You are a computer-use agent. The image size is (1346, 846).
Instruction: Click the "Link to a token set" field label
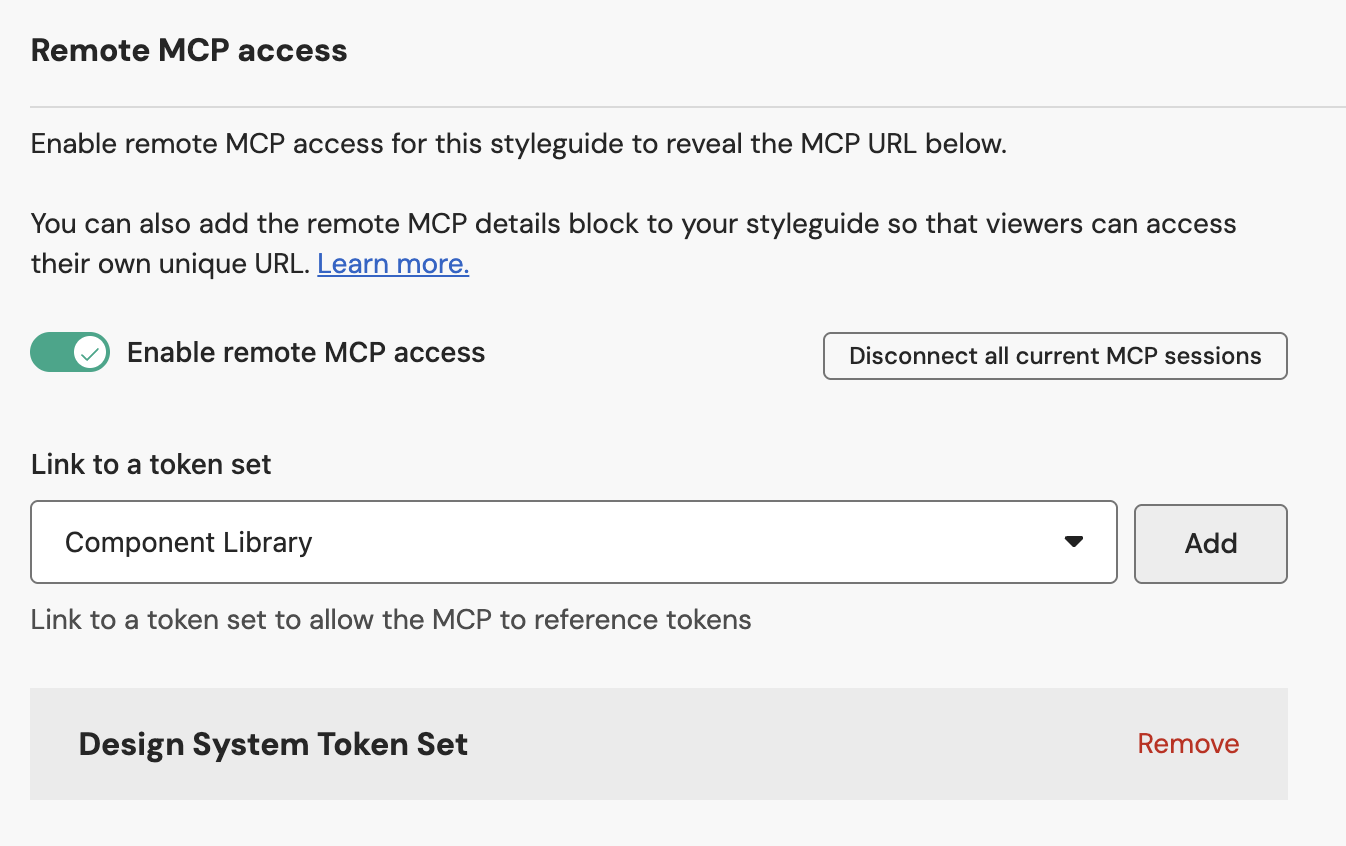tap(151, 465)
